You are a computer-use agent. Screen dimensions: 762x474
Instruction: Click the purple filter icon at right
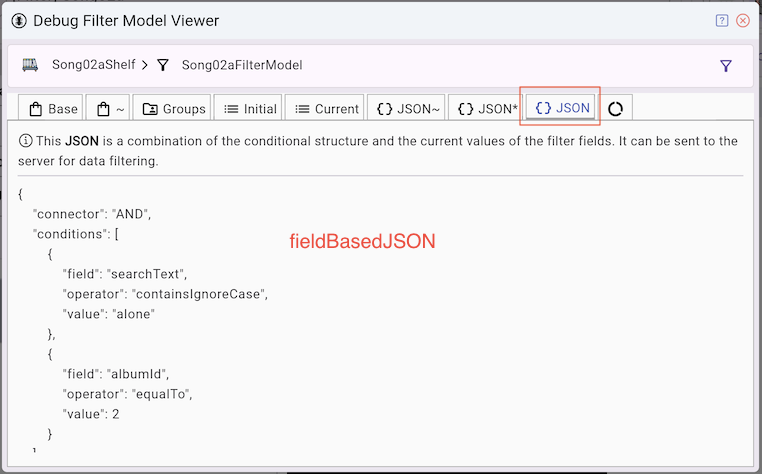[726, 66]
